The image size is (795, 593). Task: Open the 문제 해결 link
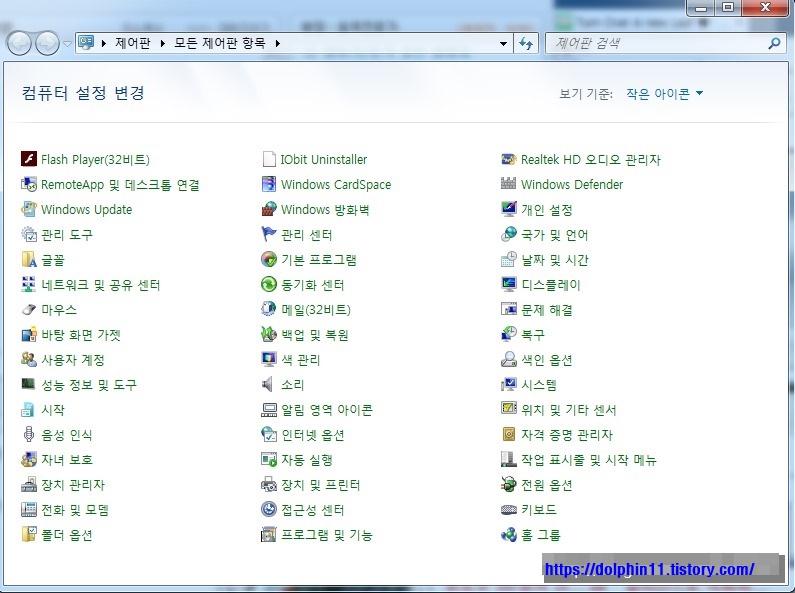click(x=547, y=310)
